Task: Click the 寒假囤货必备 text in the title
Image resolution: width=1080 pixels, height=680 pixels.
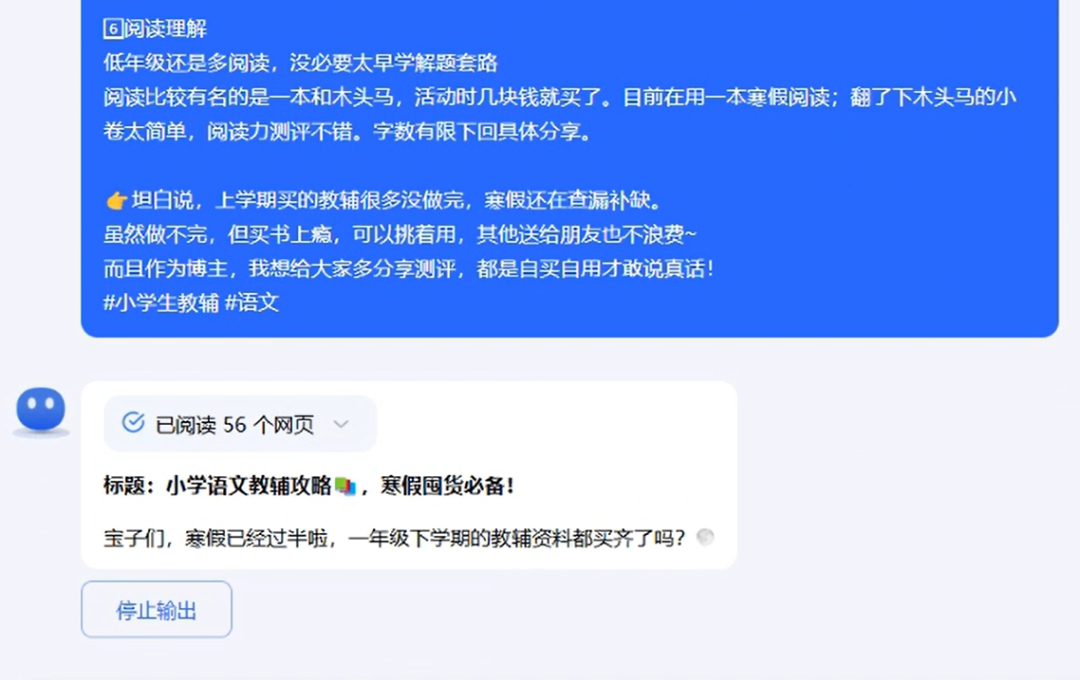Action: 447,486
